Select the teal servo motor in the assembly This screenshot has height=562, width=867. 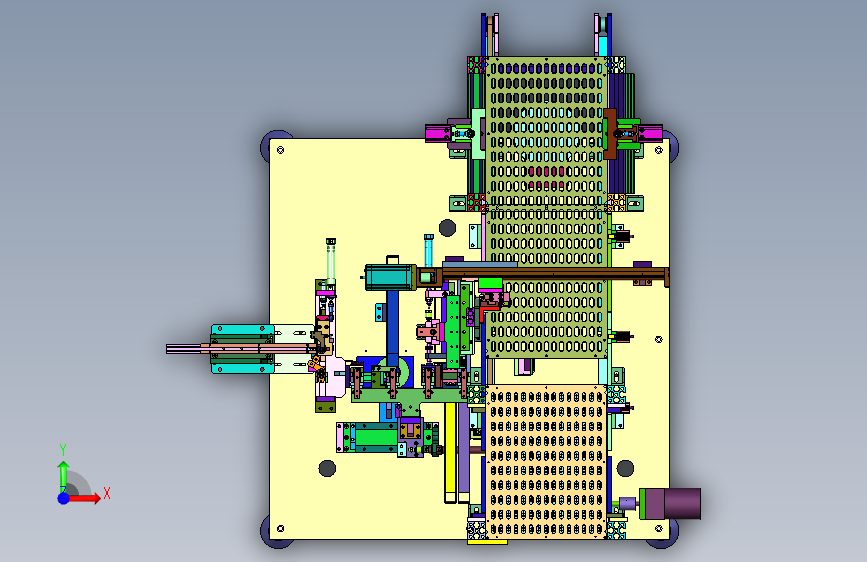tap(389, 277)
